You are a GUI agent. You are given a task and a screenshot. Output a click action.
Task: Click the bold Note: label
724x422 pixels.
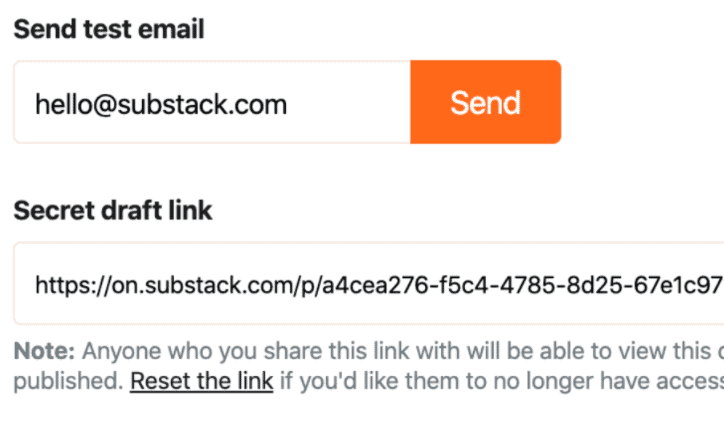(44, 351)
